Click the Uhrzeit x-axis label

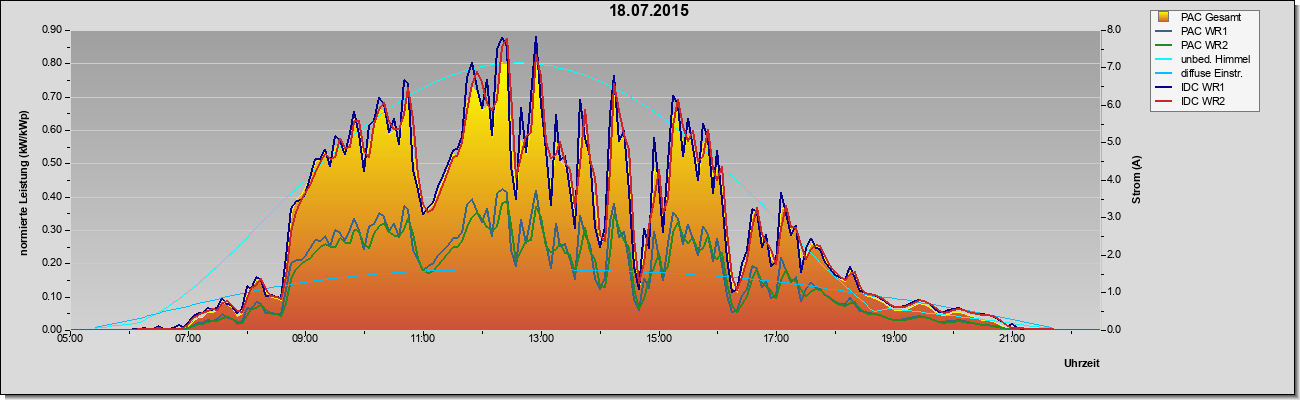[1082, 363]
